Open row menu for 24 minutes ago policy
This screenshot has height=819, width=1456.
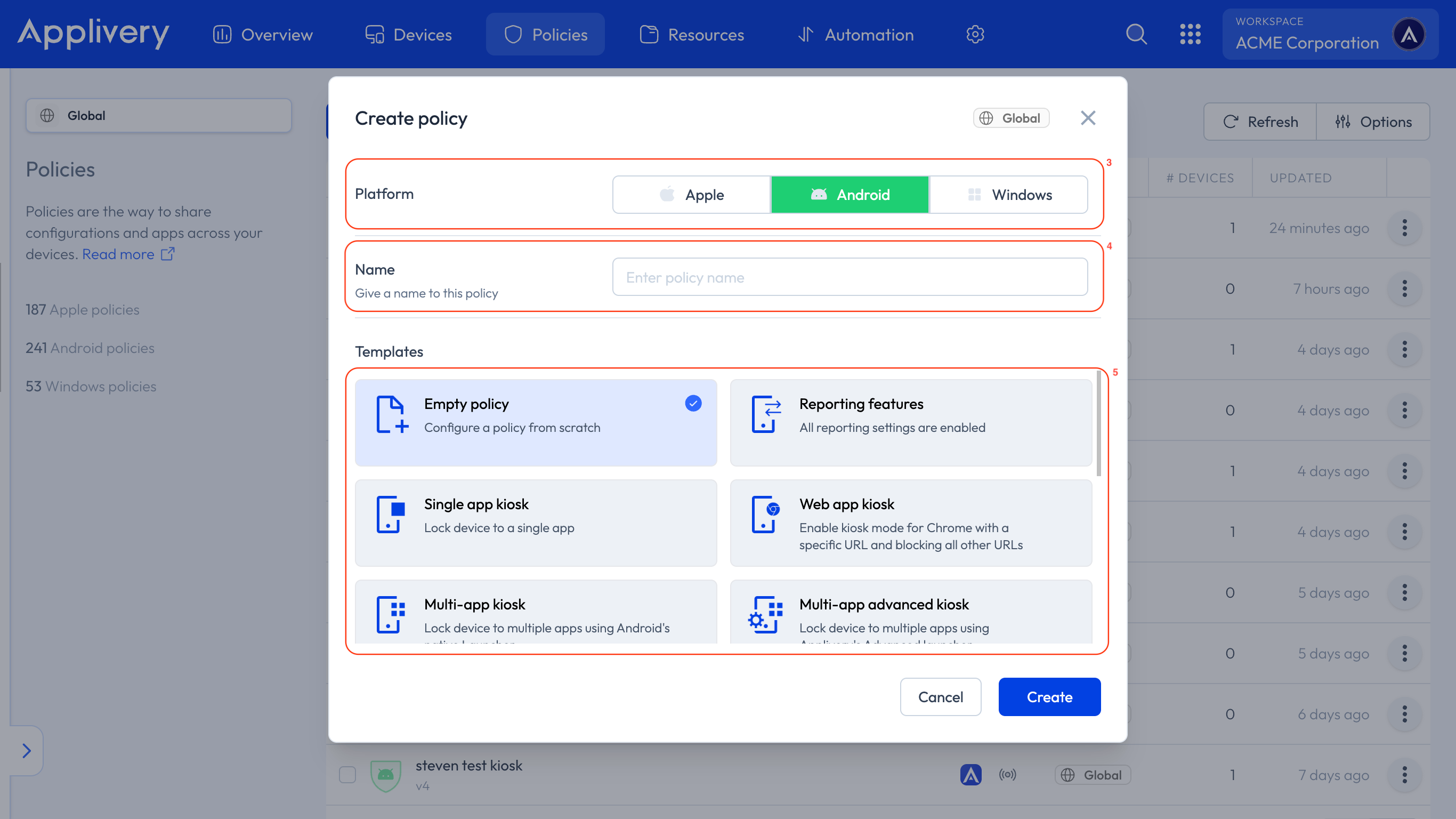pos(1404,228)
